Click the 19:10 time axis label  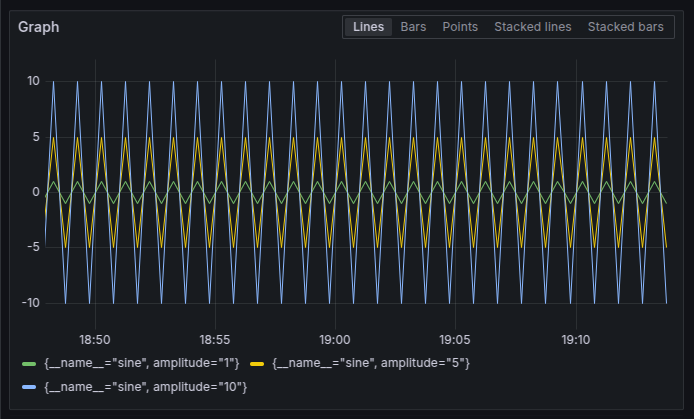coord(576,340)
